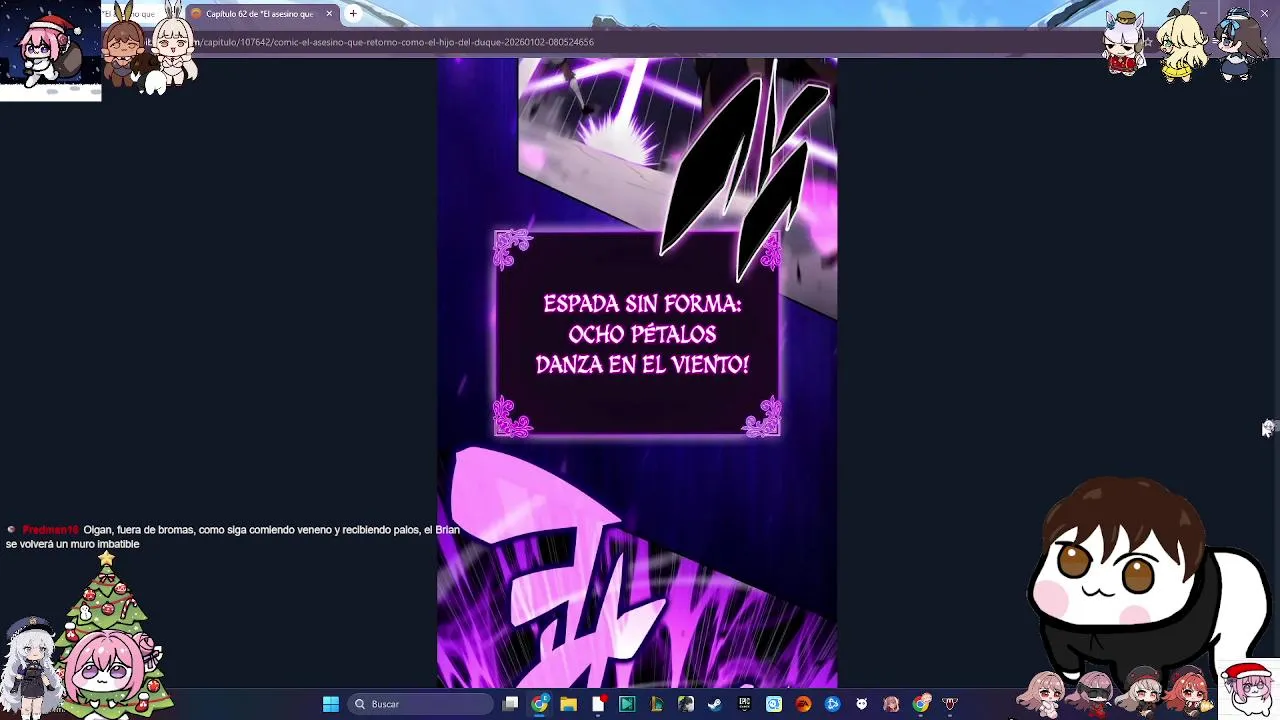The width and height of the screenshot is (1280, 720).
Task: Click Predman18's chat message in the overlay
Action: 233,537
